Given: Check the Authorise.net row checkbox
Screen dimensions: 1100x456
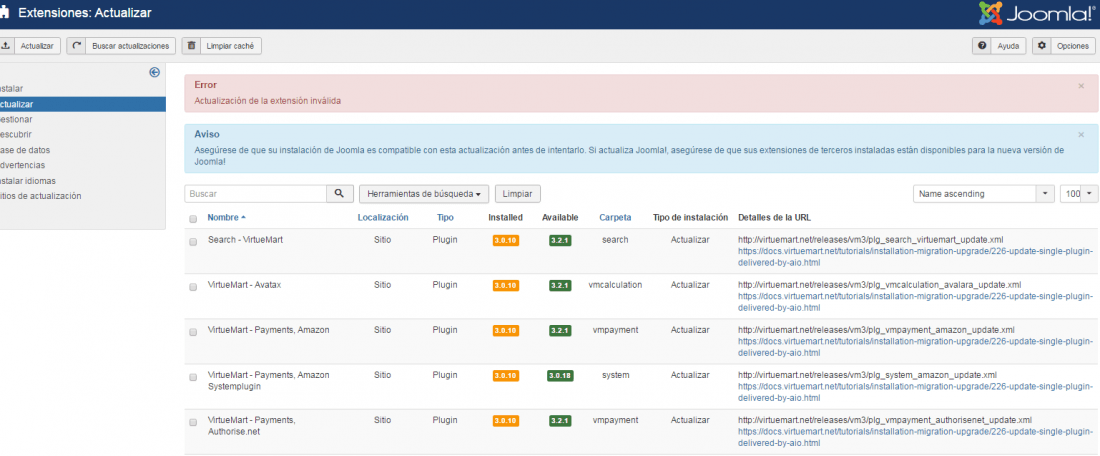Looking at the screenshot, I should (x=193, y=422).
